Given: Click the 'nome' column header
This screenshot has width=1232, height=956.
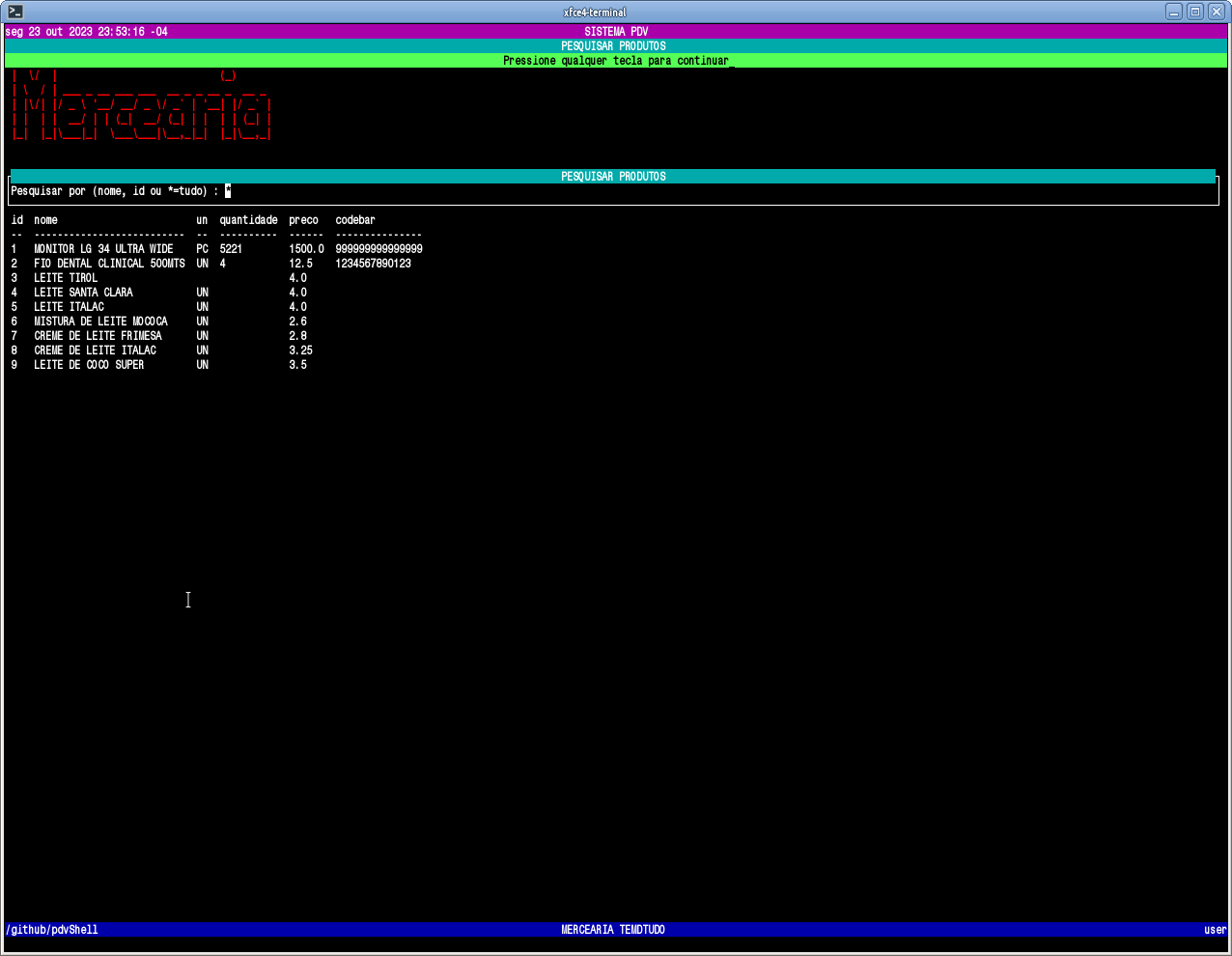Looking at the screenshot, I should pos(45,220).
